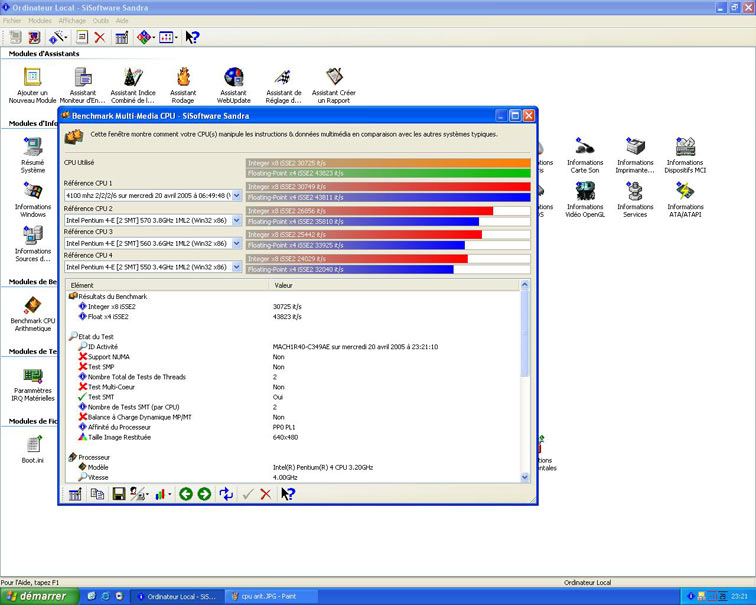756x605 pixels.
Task: Switch to Ordinateur Local taskbar button
Action: tap(177, 596)
